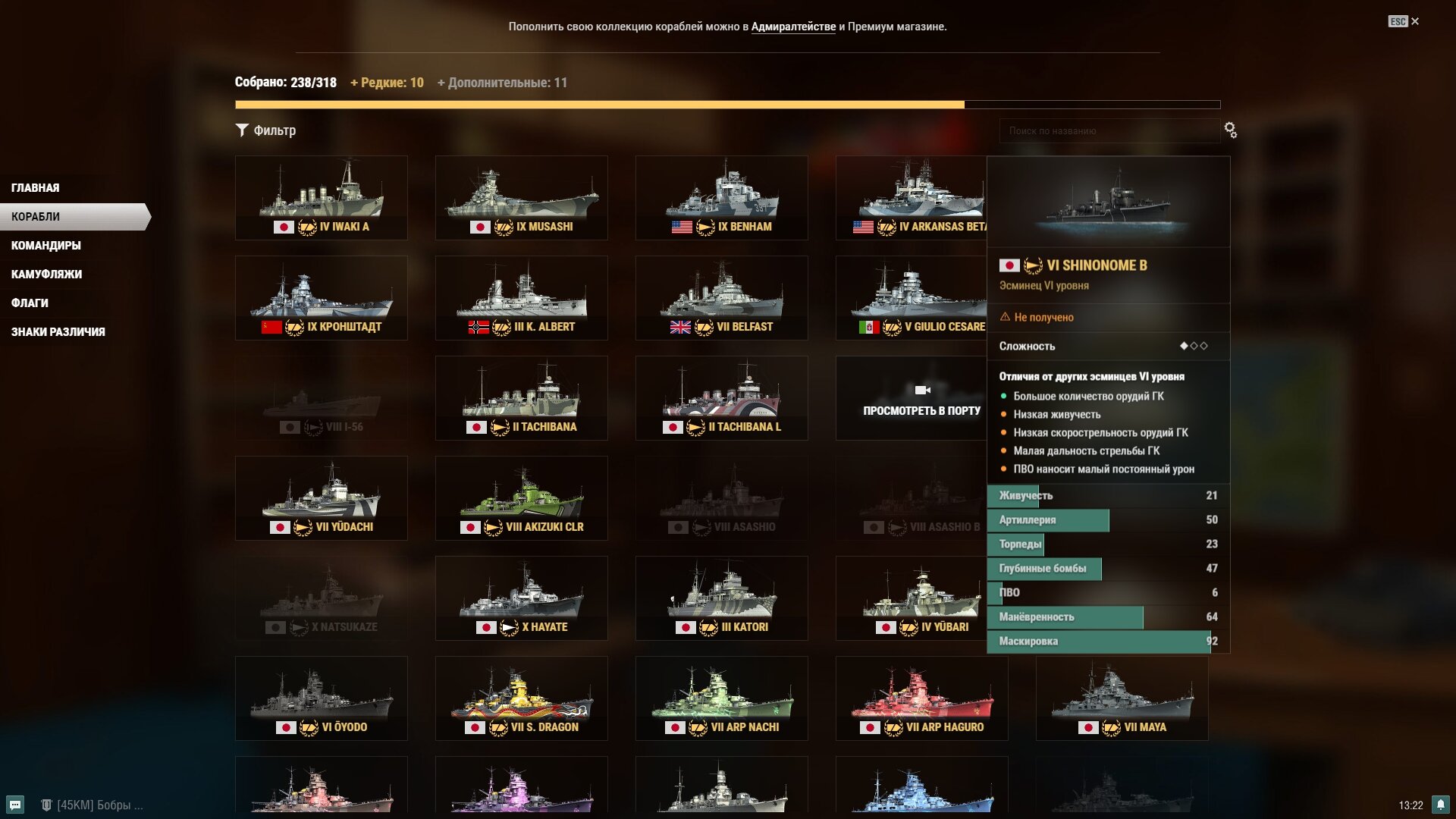Select the locked VIII ASASHIO card
Image resolution: width=1456 pixels, height=819 pixels.
pos(722,498)
